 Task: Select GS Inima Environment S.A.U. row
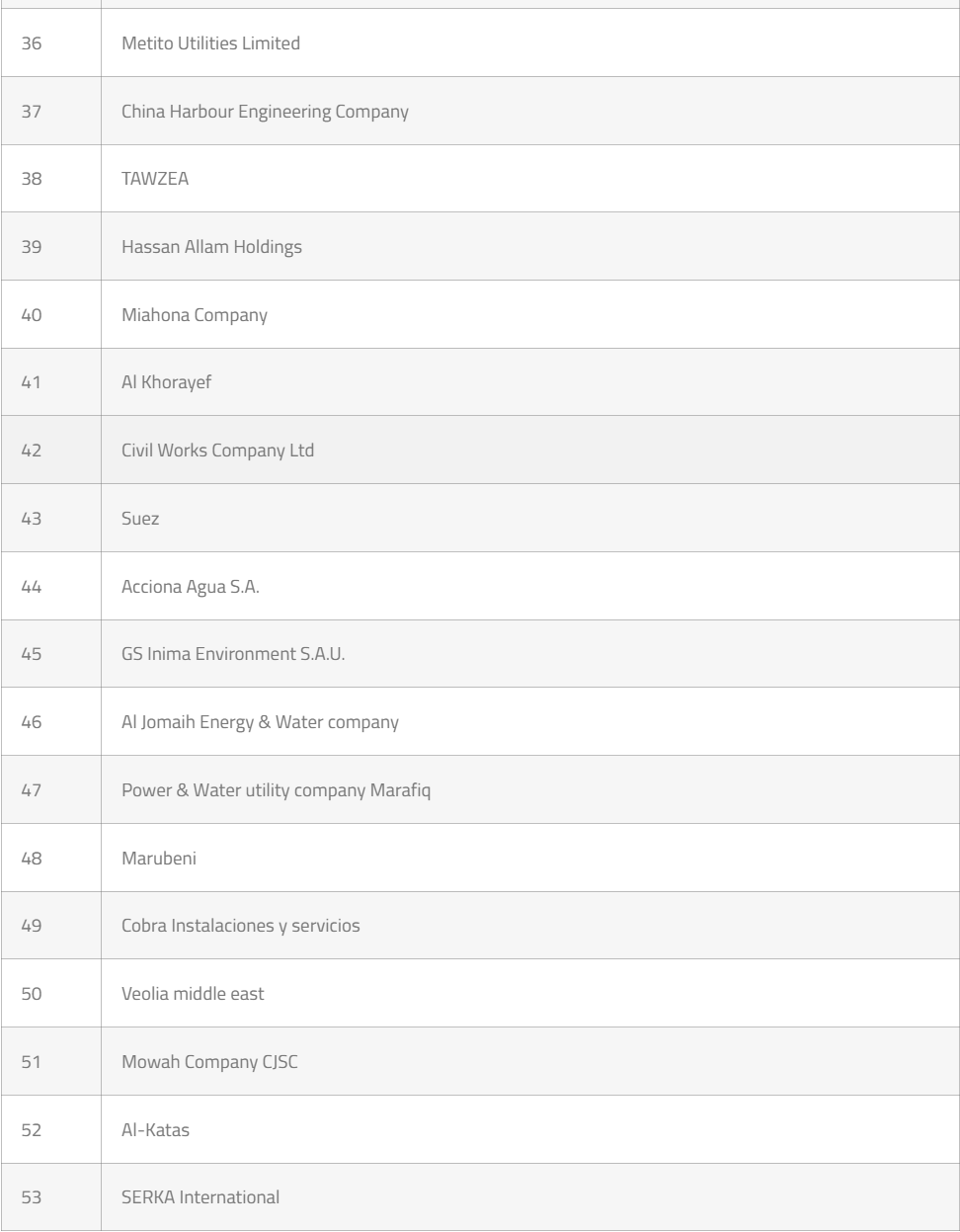click(233, 654)
